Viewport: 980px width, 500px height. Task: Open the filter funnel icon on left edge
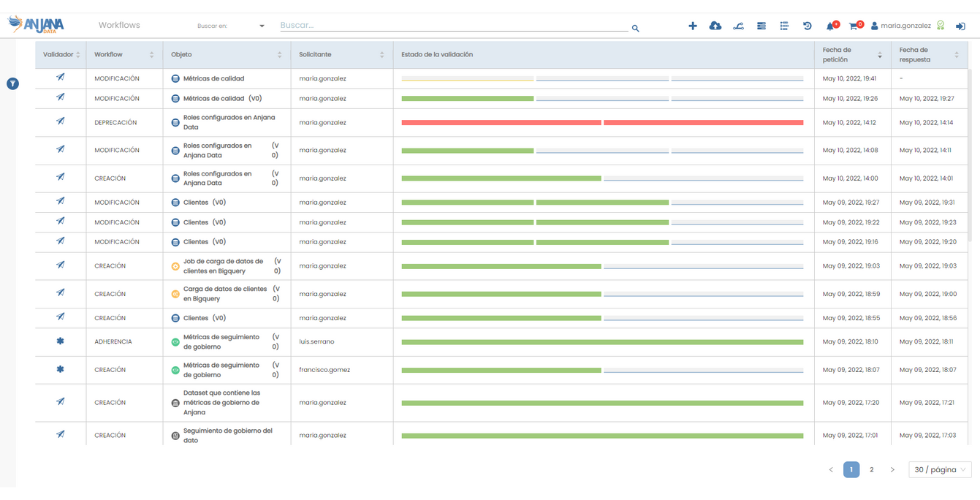pyautogui.click(x=13, y=84)
